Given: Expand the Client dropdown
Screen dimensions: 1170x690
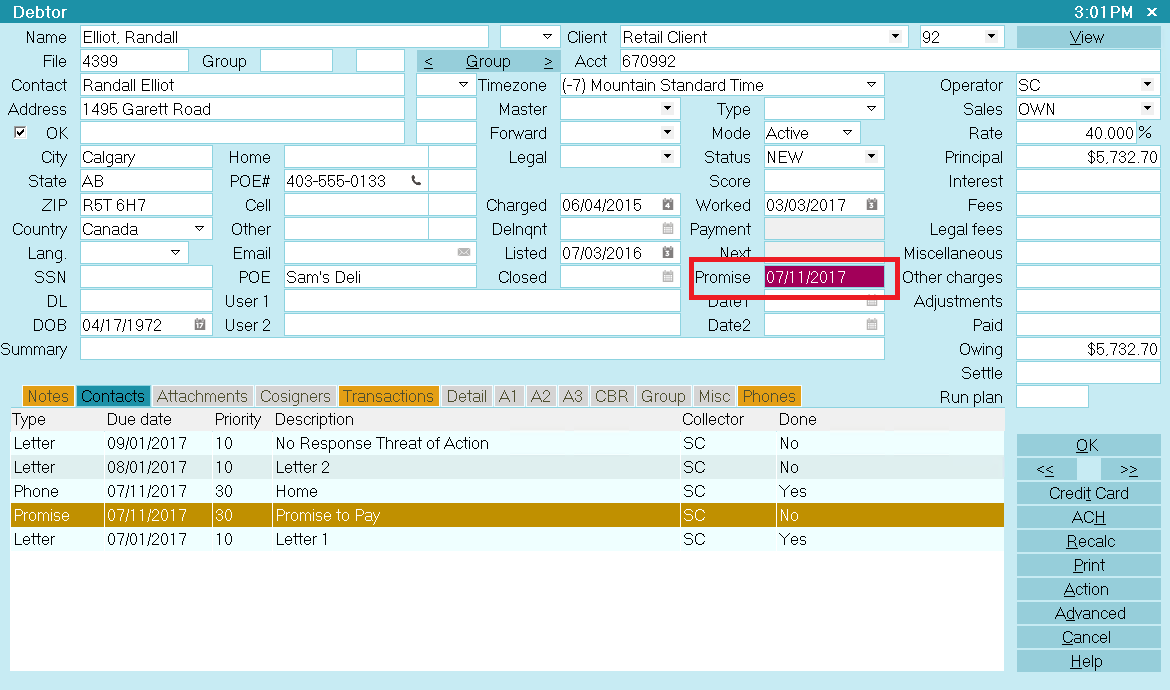Looking at the screenshot, I should pyautogui.click(x=894, y=37).
